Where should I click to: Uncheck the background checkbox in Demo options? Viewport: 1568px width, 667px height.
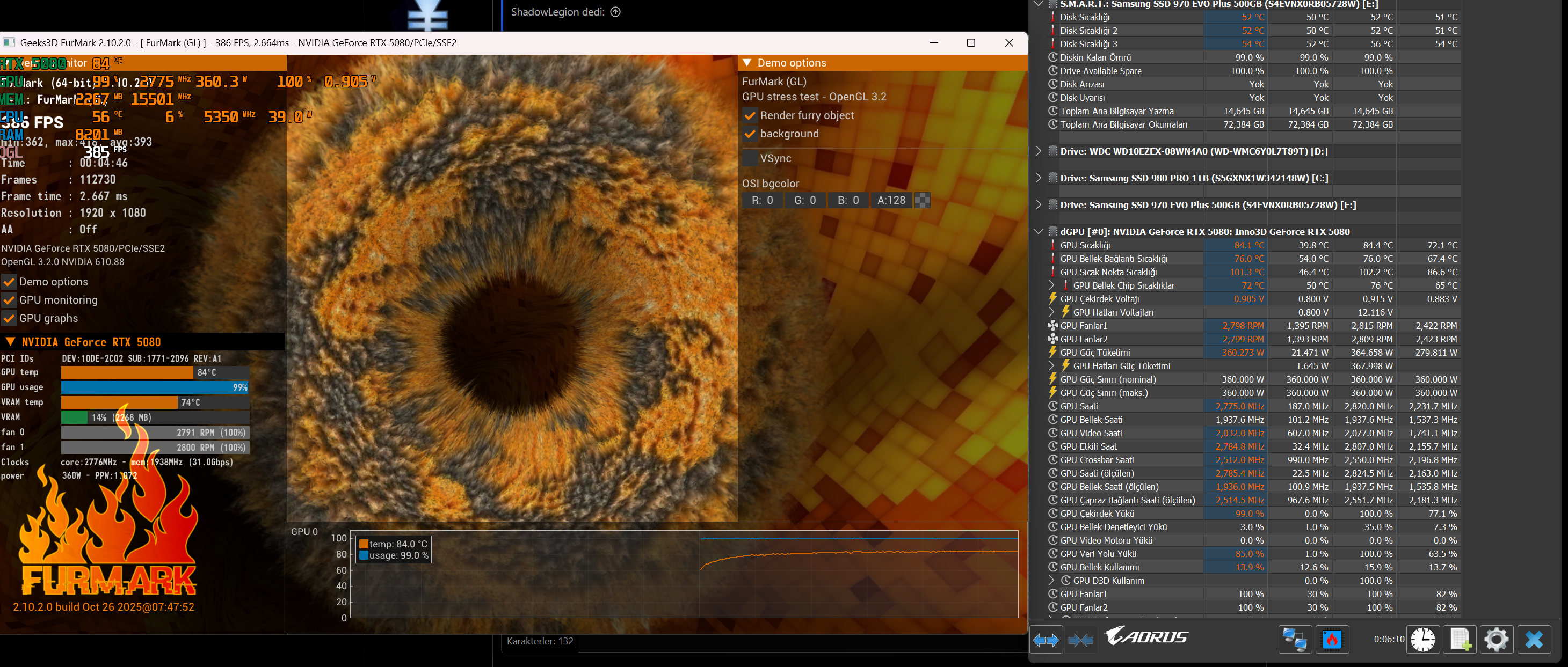coord(750,134)
